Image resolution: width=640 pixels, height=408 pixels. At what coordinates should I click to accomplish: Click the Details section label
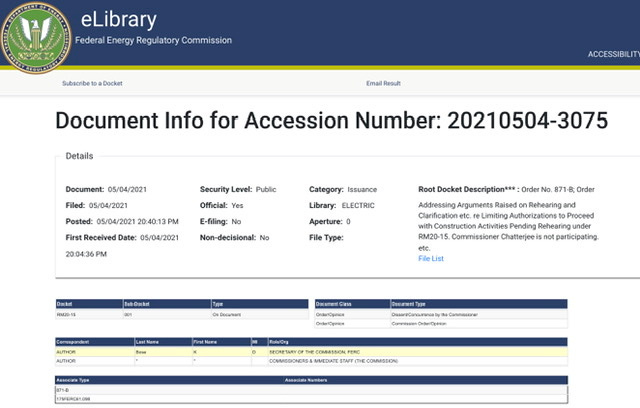[79, 156]
